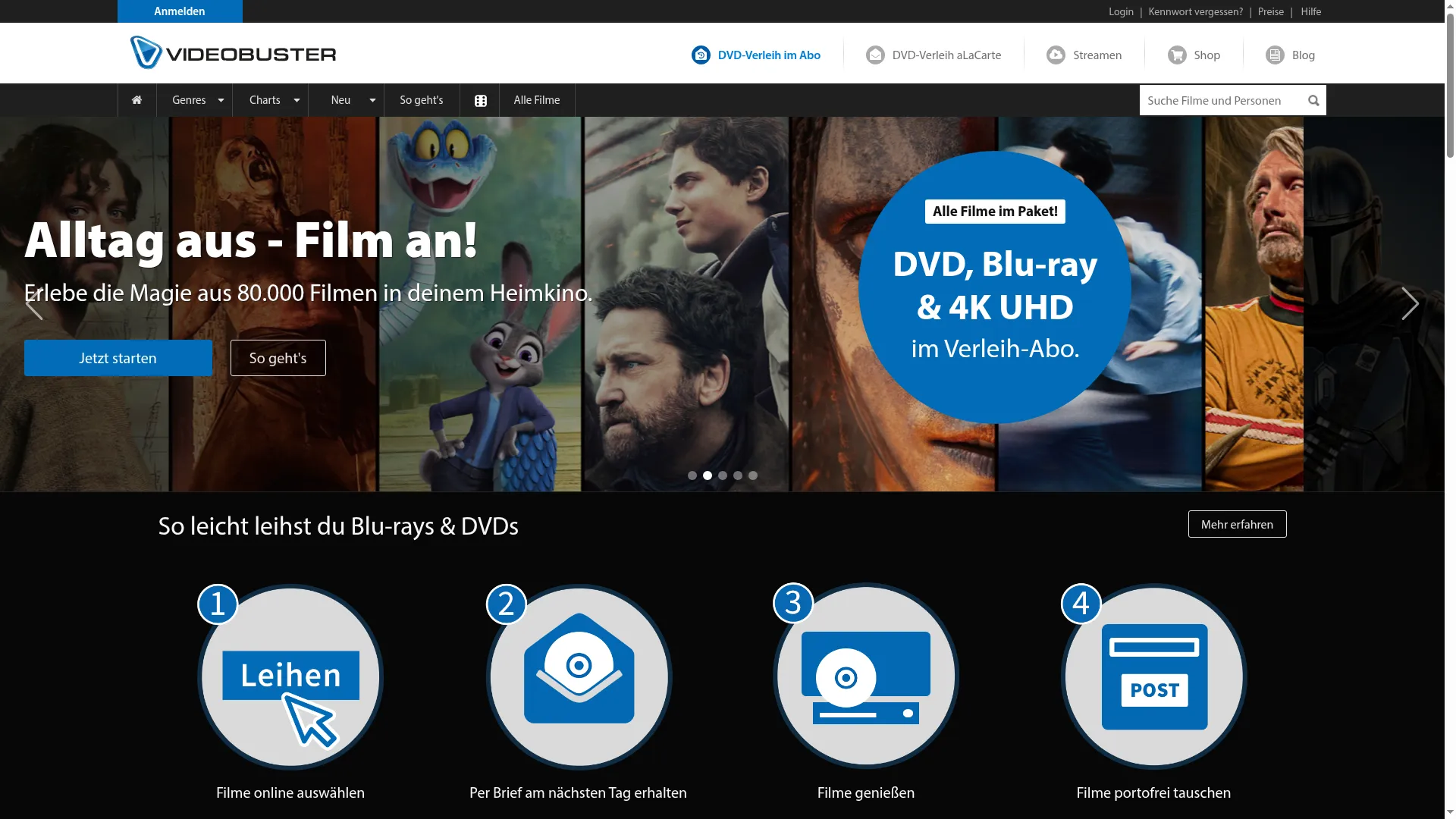Select the active second carousel dot
The image size is (1456, 819).
(708, 475)
